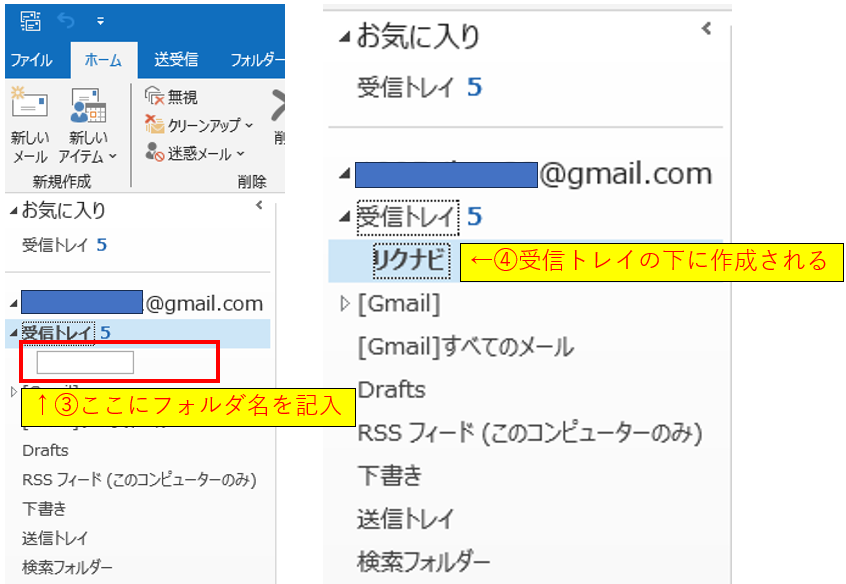This screenshot has height=584, width=846.
Task: Expand the [Gmail] folder in right pane
Action: [346, 303]
